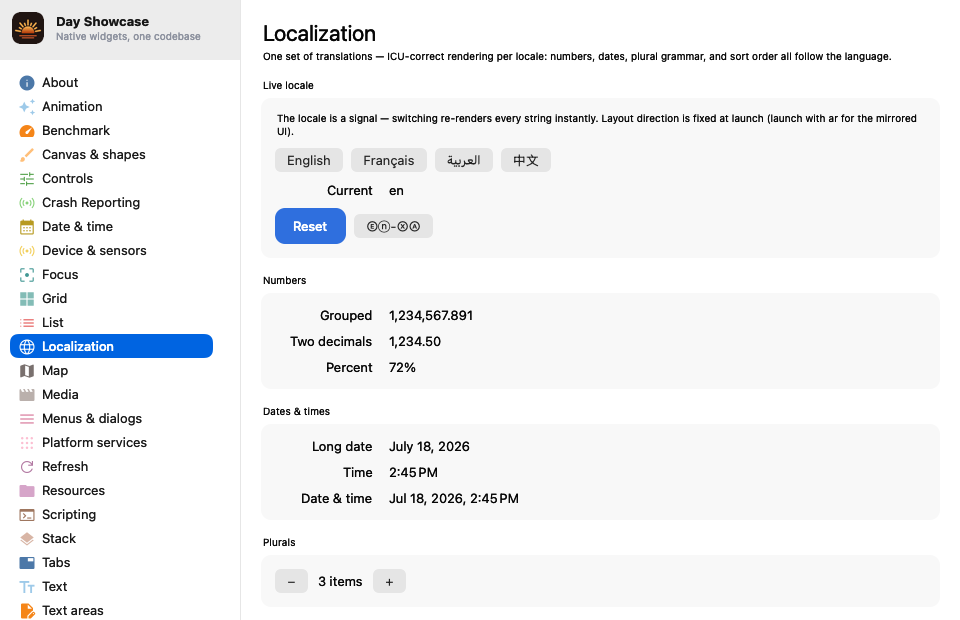The width and height of the screenshot is (960, 620).
Task: Click the Text areas document icon
Action: (27, 611)
